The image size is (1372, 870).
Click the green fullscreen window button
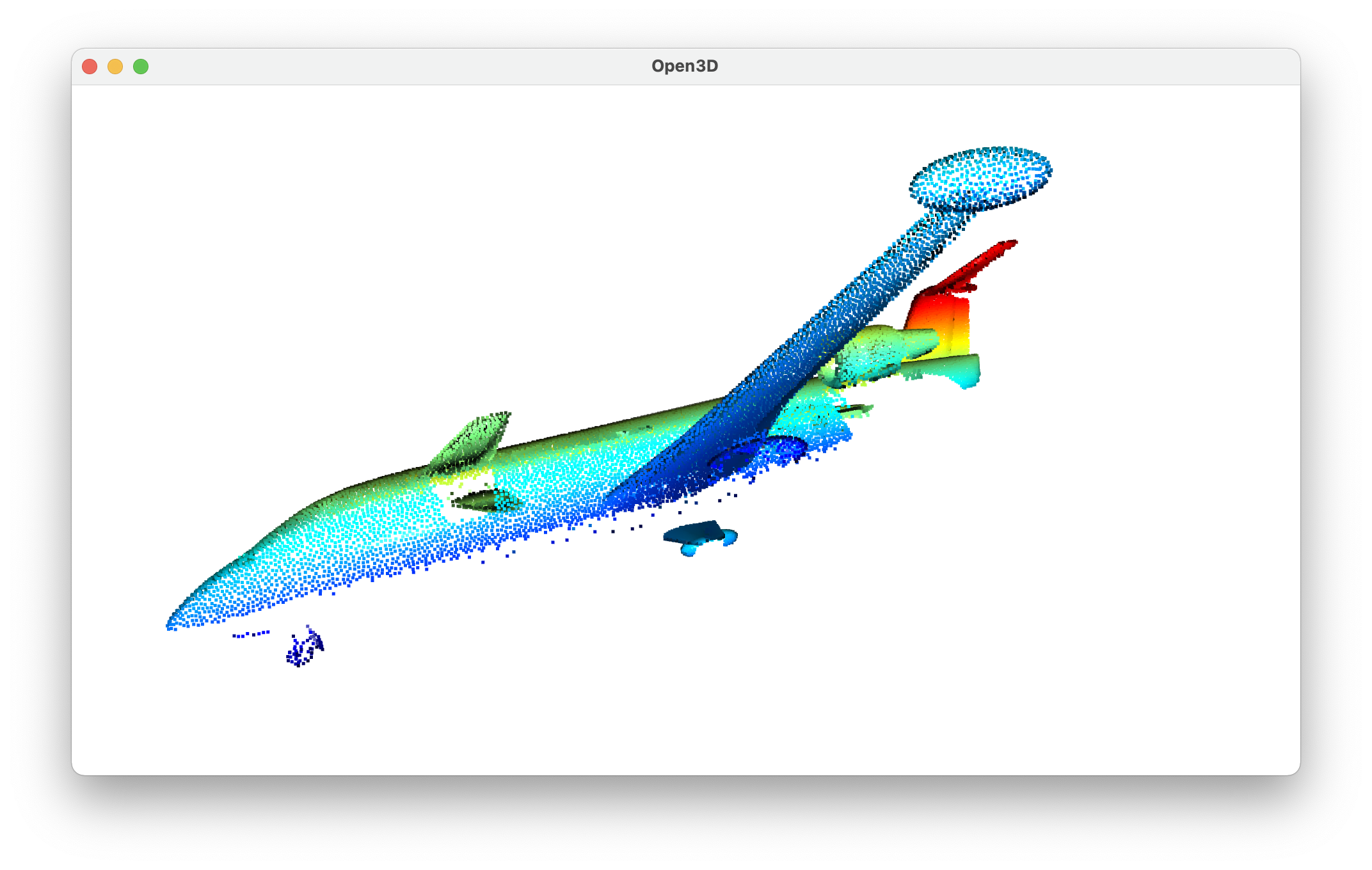(x=141, y=67)
